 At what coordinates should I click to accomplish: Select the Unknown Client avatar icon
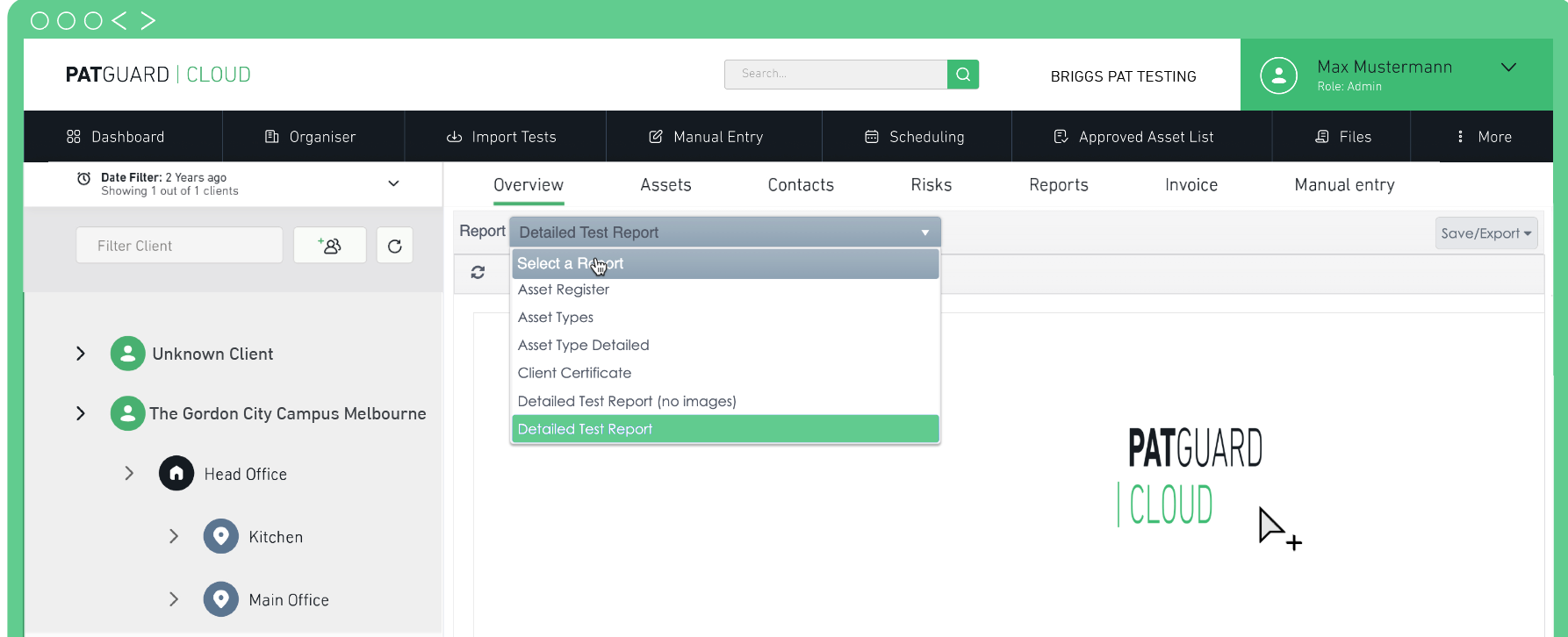127,354
